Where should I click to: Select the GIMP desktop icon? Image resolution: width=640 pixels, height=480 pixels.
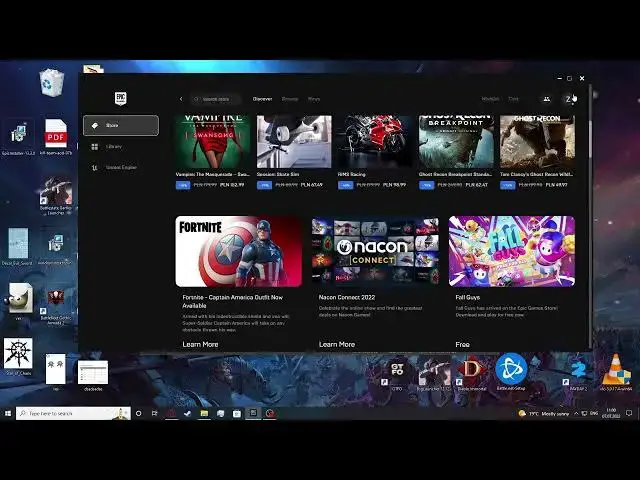pos(19,300)
